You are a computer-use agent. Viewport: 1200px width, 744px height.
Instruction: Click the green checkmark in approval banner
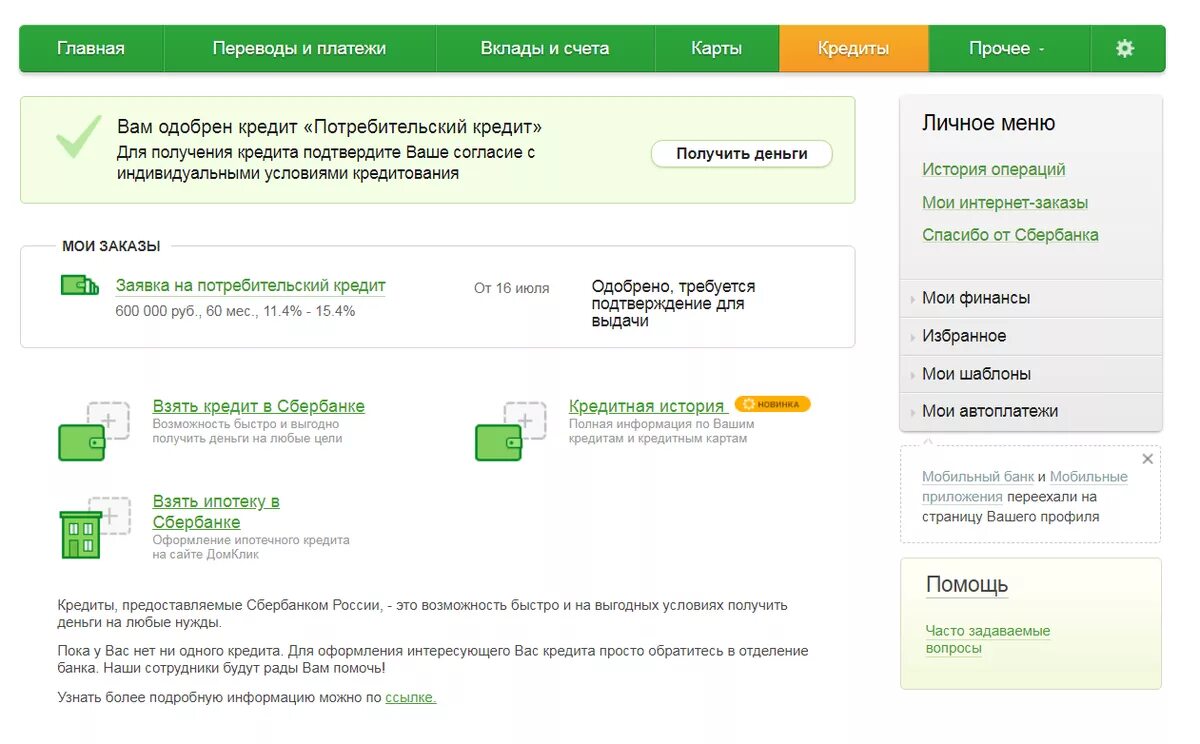pyautogui.click(x=78, y=137)
